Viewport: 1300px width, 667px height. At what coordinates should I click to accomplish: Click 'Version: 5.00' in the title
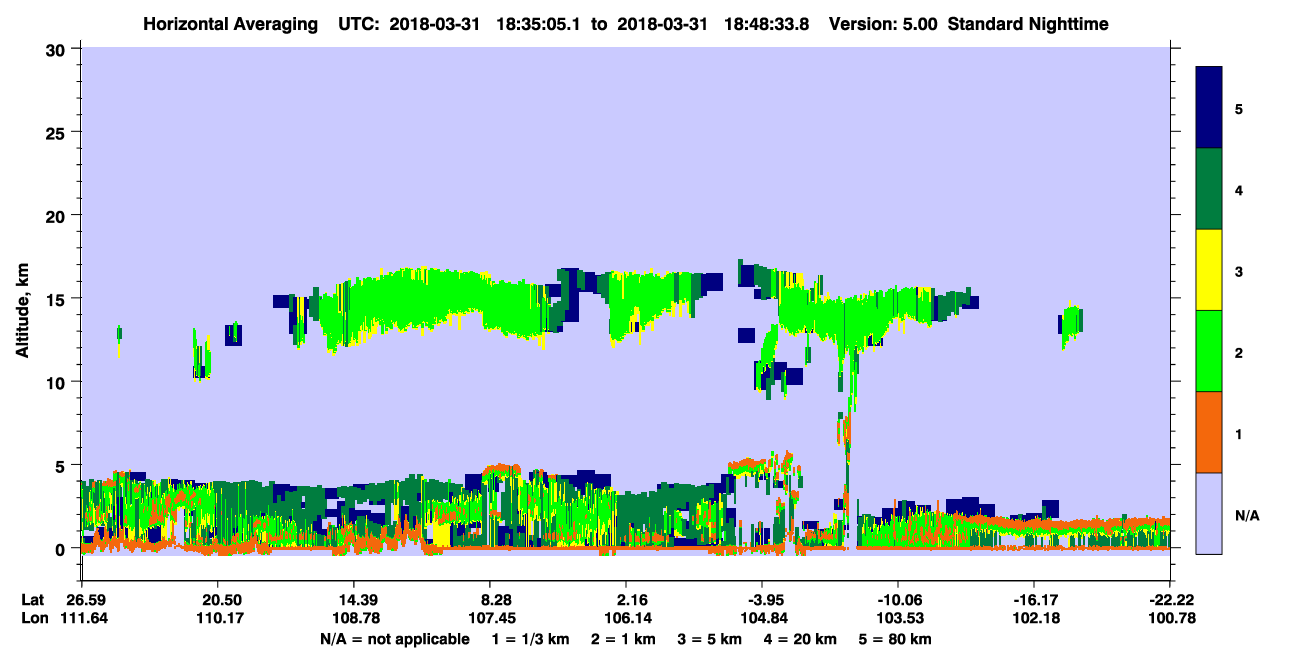pos(881,23)
